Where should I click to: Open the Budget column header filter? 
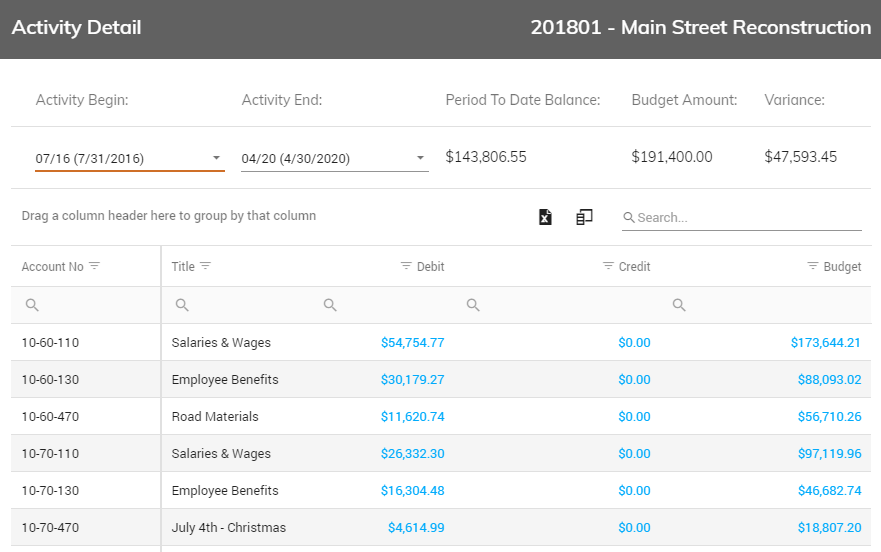812,266
